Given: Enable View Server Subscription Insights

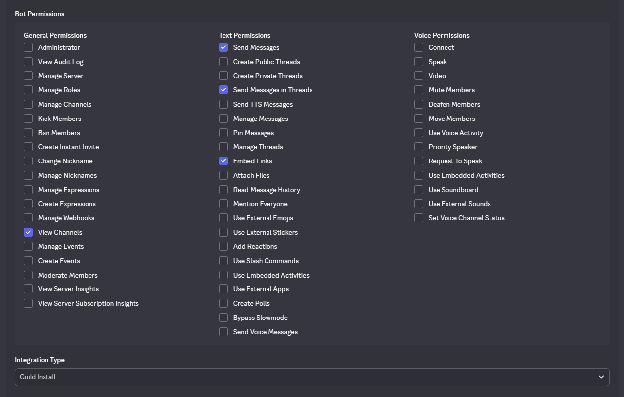Looking at the screenshot, I should click(x=28, y=304).
